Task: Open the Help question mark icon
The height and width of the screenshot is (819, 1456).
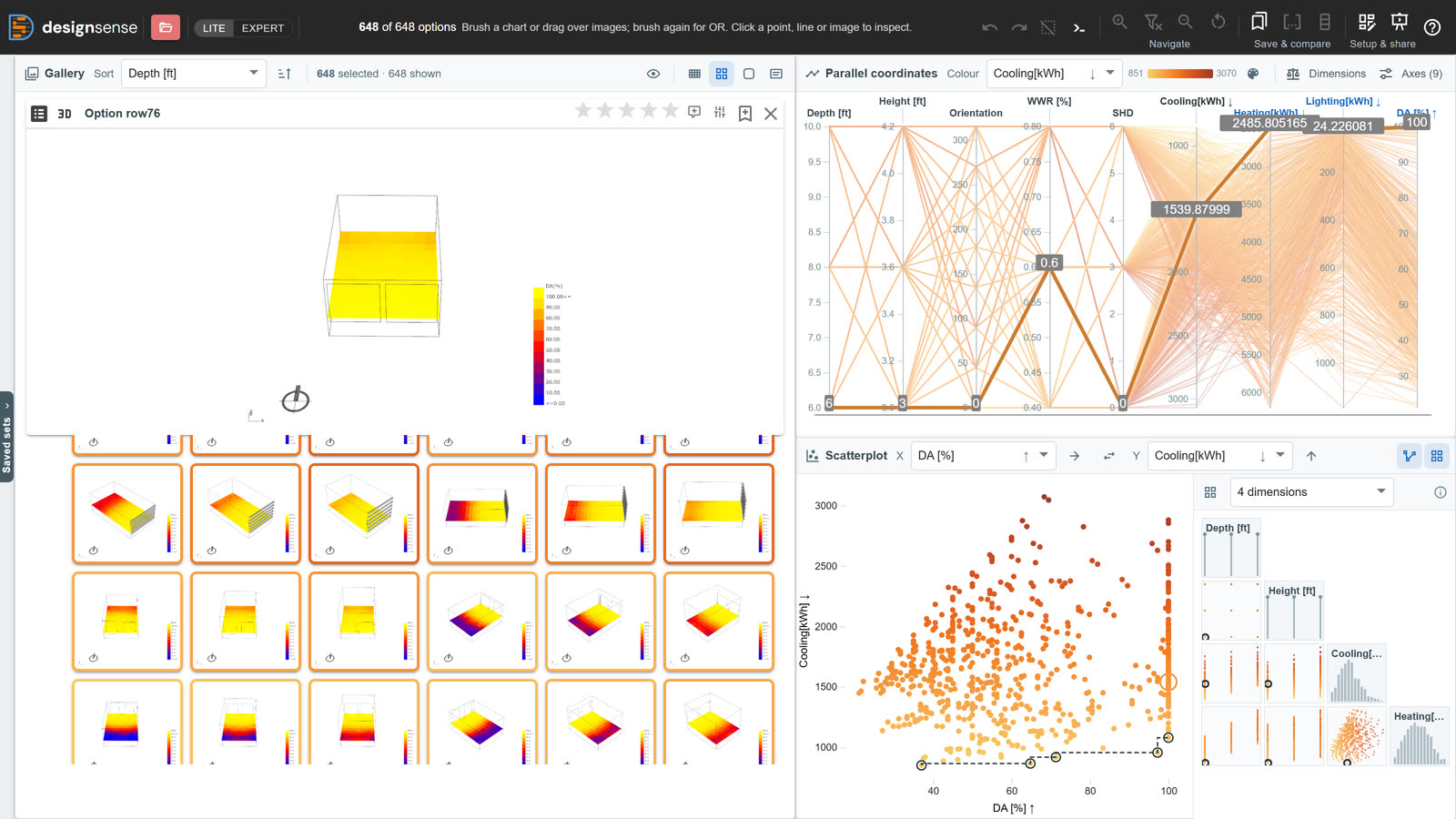Action: pyautogui.click(x=1432, y=27)
